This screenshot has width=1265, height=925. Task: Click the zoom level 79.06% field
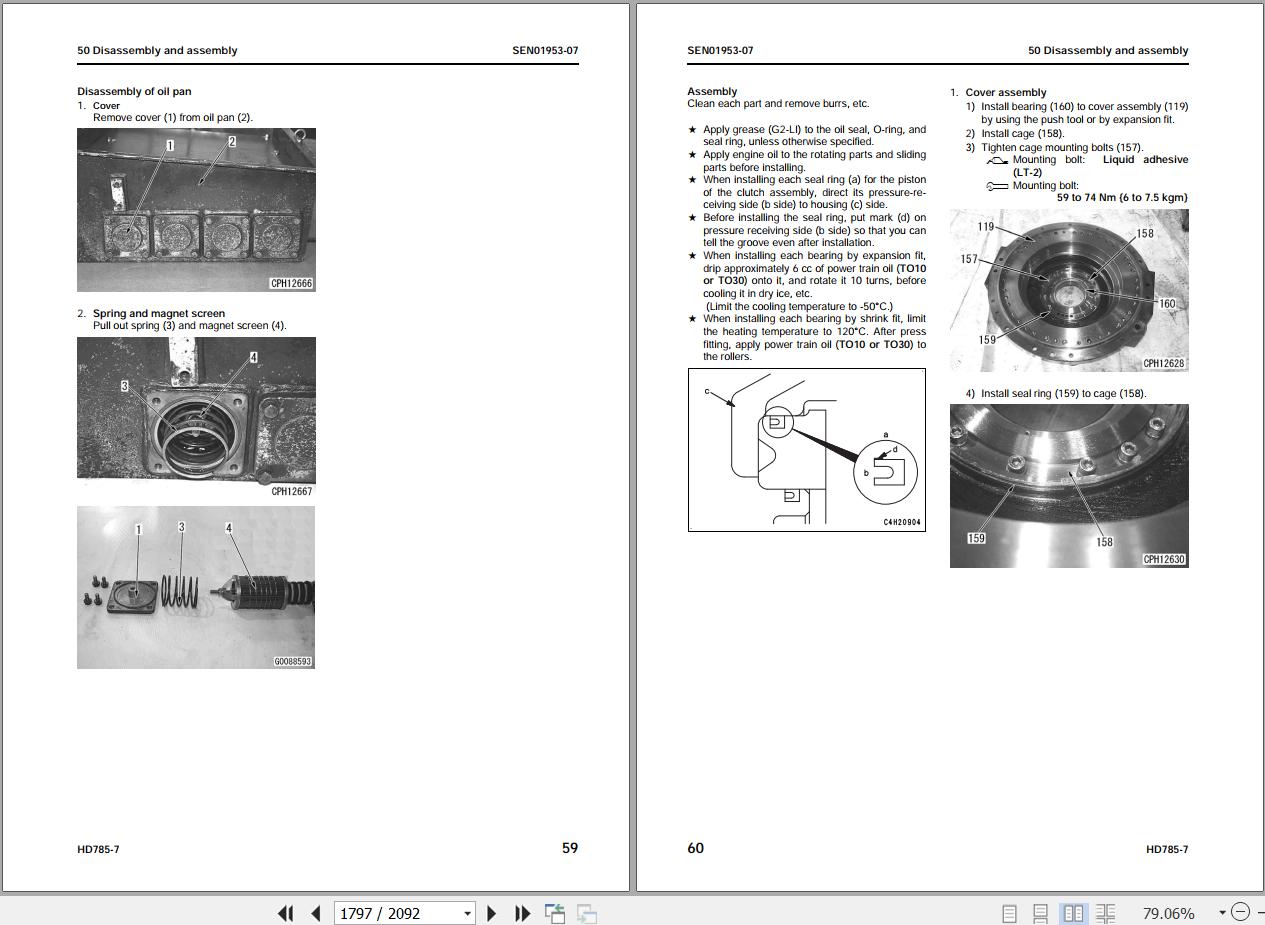[x=1168, y=913]
